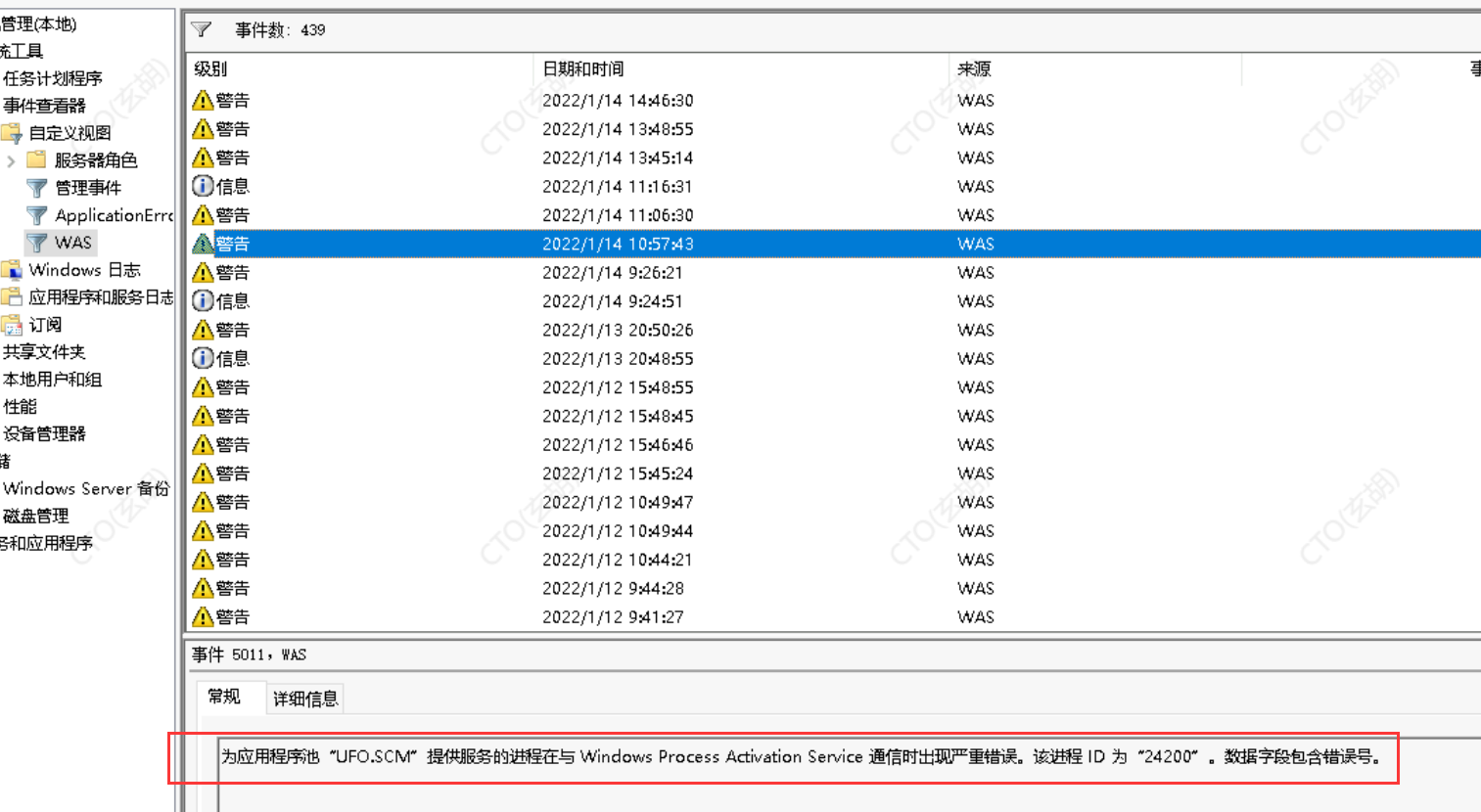1481x812 pixels.
Task: Expand the 服务器角色 tree node
Action: point(11,160)
